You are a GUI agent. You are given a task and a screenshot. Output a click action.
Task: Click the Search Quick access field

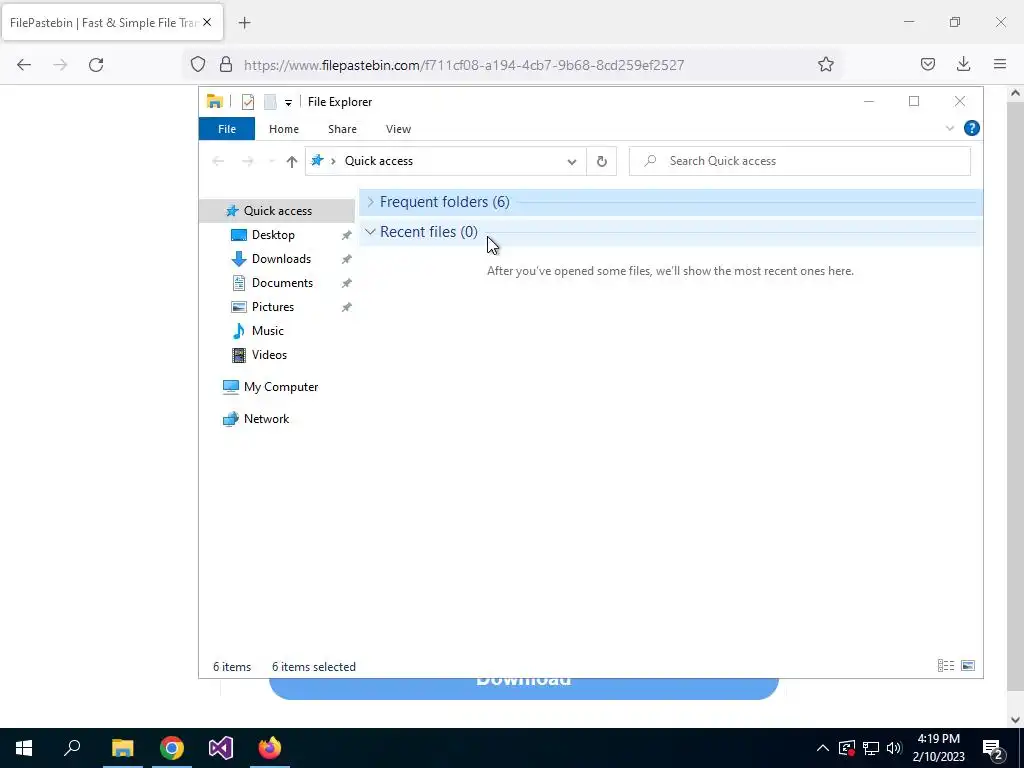point(799,161)
